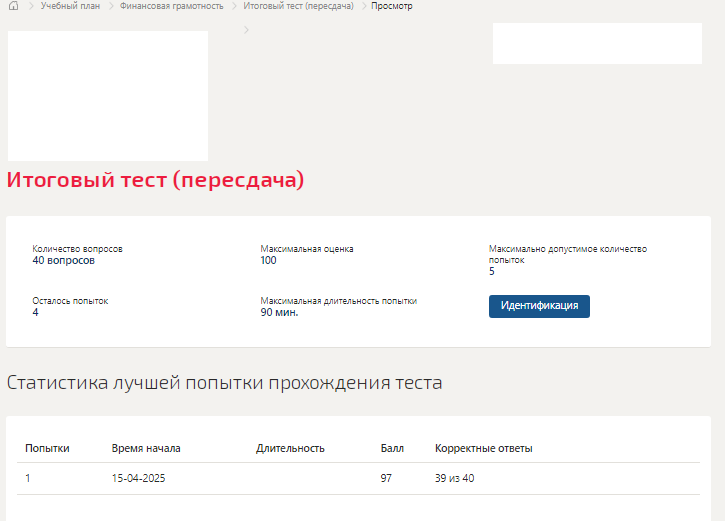725x521 pixels.
Task: Click the Максимальная длительность попытки label
Action: pos(338,301)
